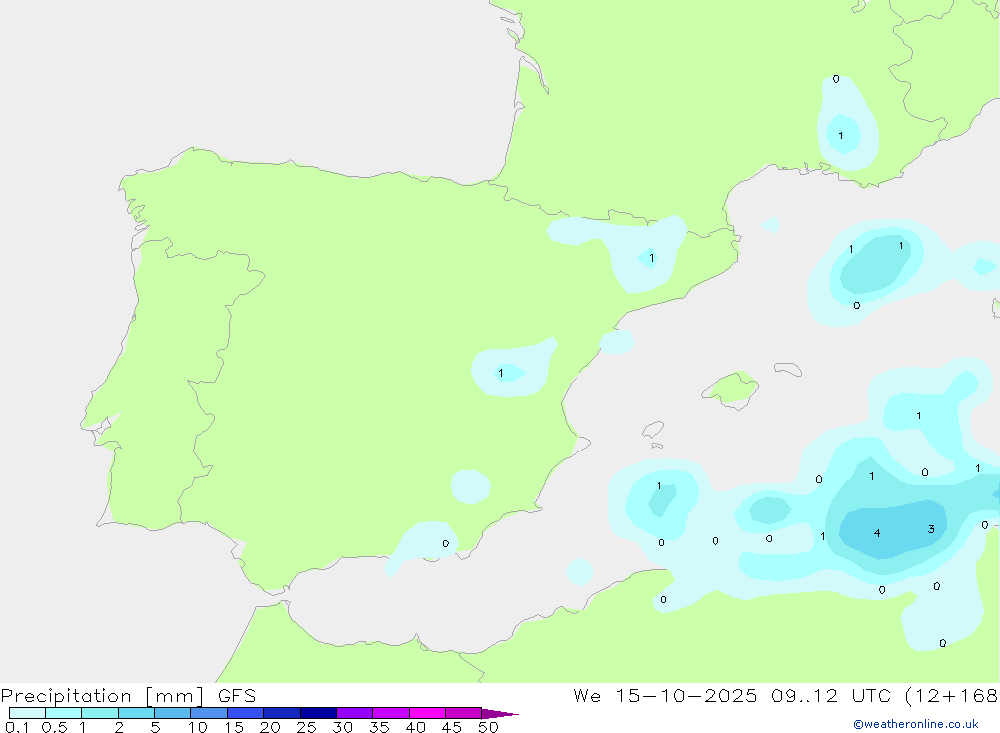Click the '3' precipitation value on the map
The image size is (1000, 733).
click(931, 529)
